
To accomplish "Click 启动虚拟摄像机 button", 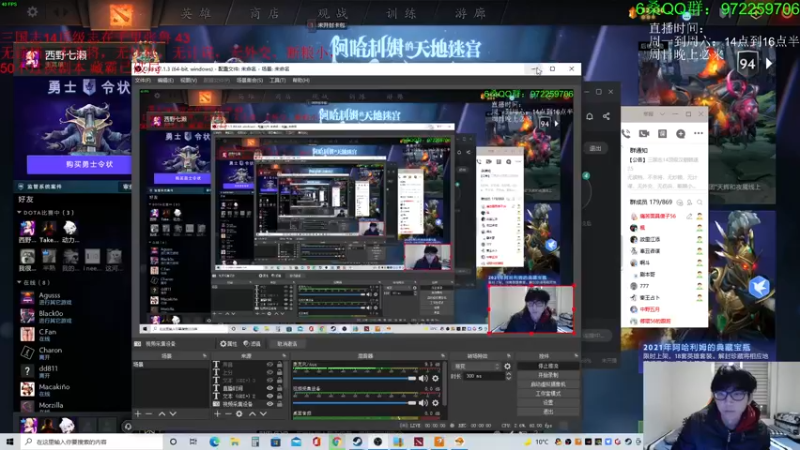I will (548, 385).
